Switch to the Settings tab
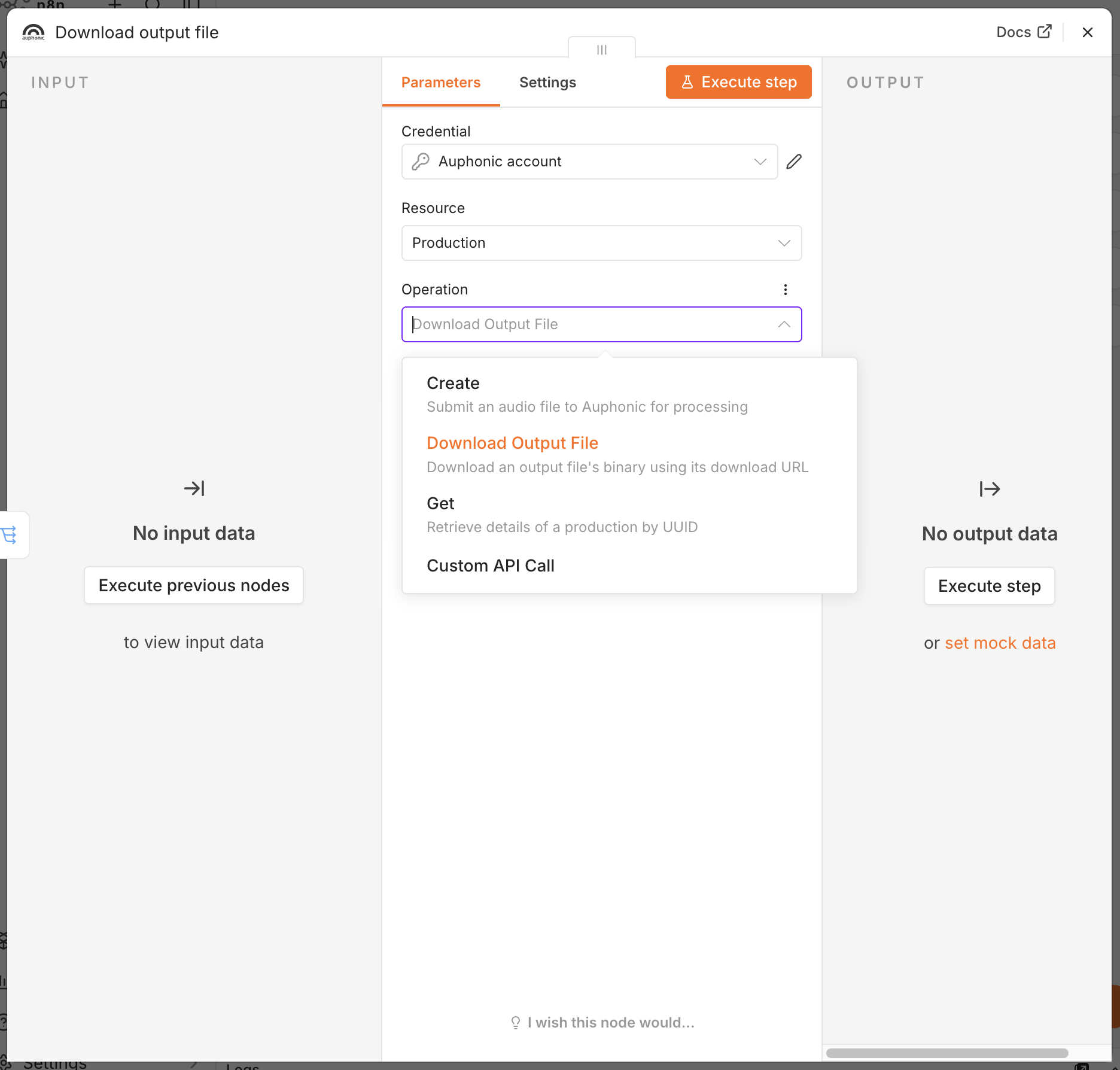Image resolution: width=1120 pixels, height=1070 pixels. [x=547, y=83]
